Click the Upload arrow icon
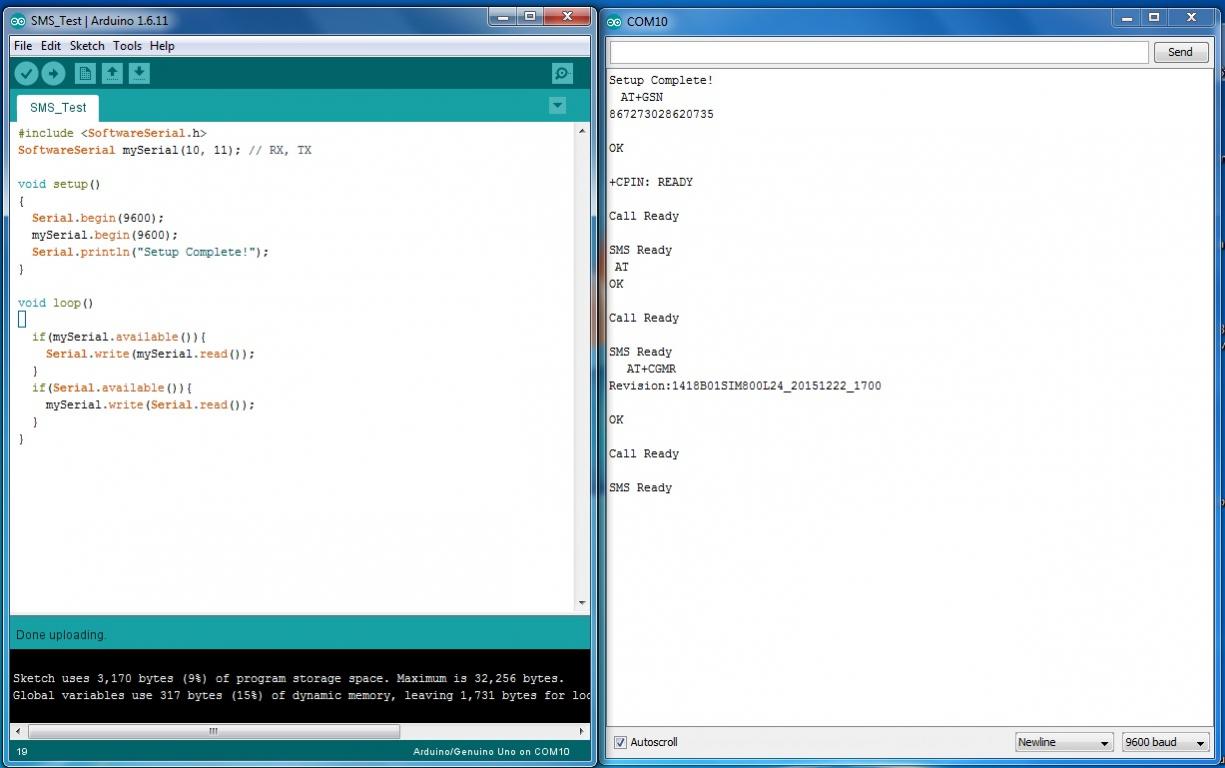1225x768 pixels. point(53,73)
